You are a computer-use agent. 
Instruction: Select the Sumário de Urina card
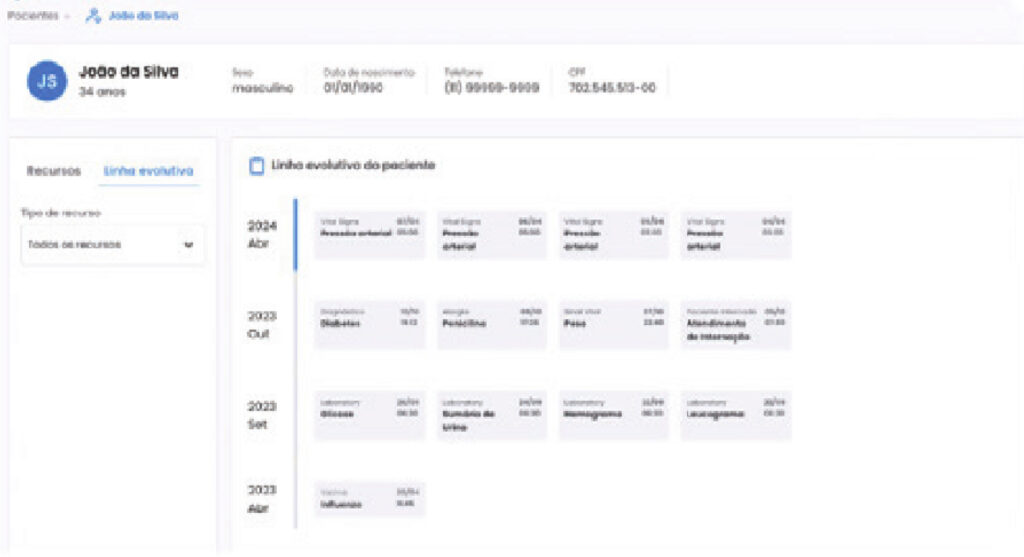[491, 414]
